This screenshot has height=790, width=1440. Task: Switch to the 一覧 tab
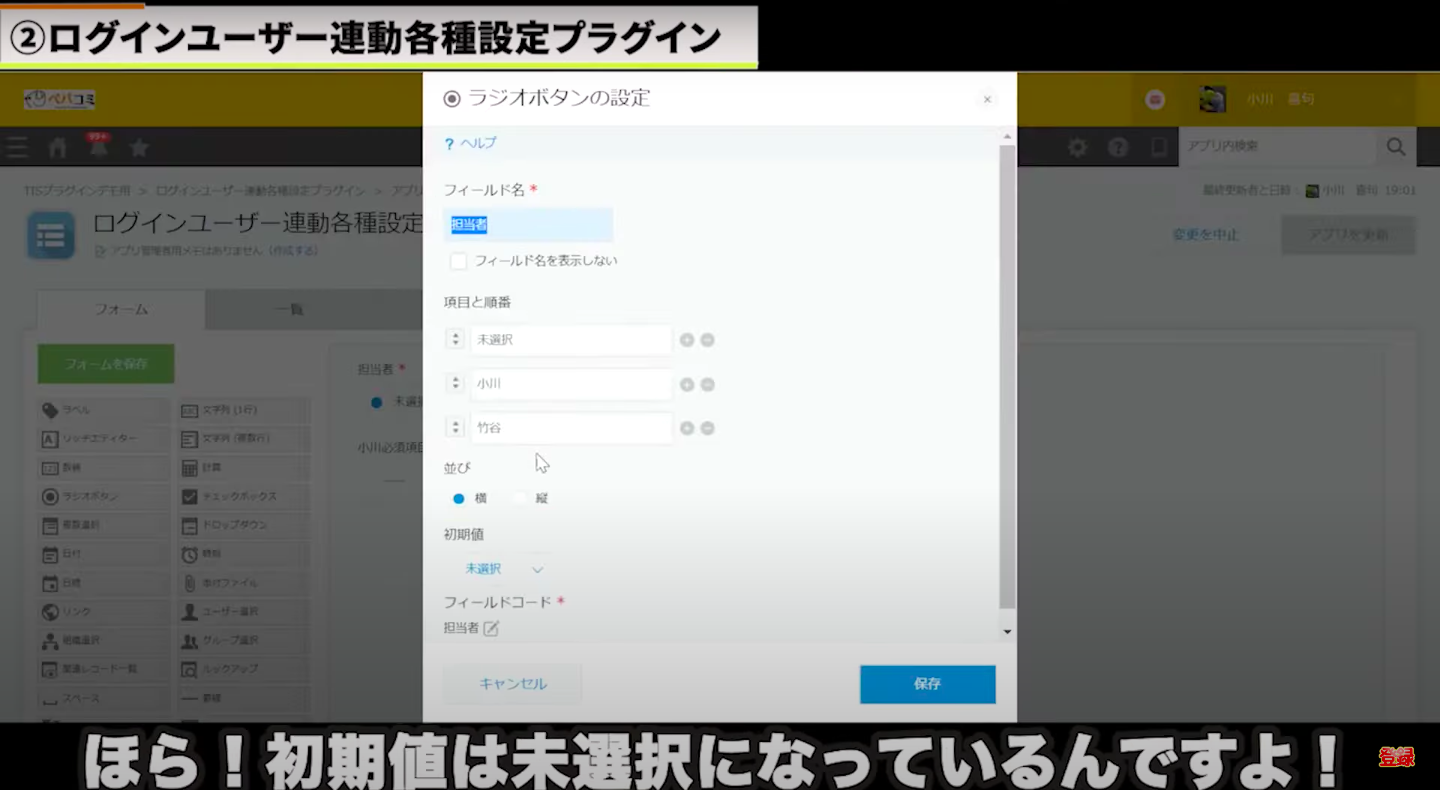[289, 309]
